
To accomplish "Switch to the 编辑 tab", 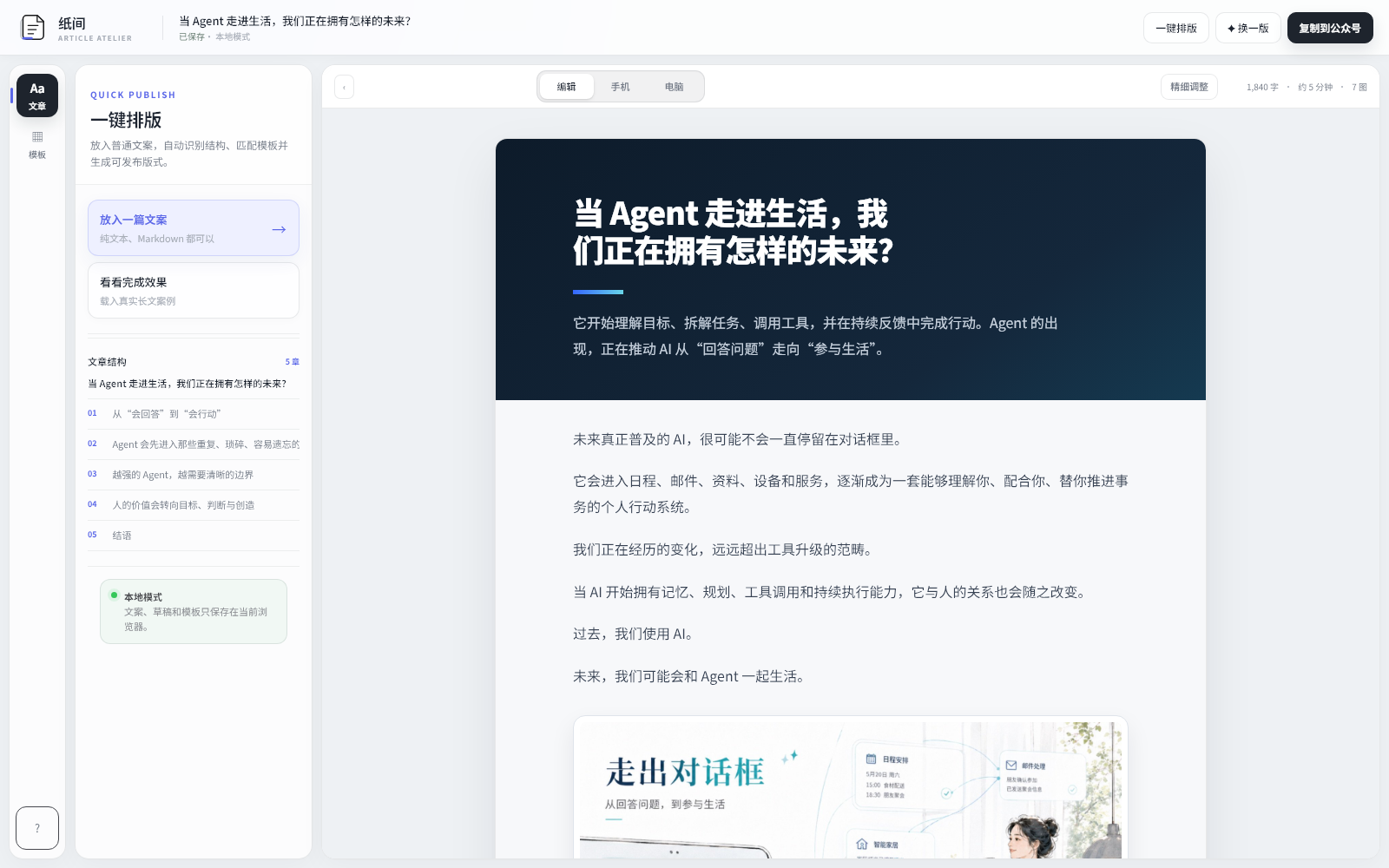I will pyautogui.click(x=567, y=87).
